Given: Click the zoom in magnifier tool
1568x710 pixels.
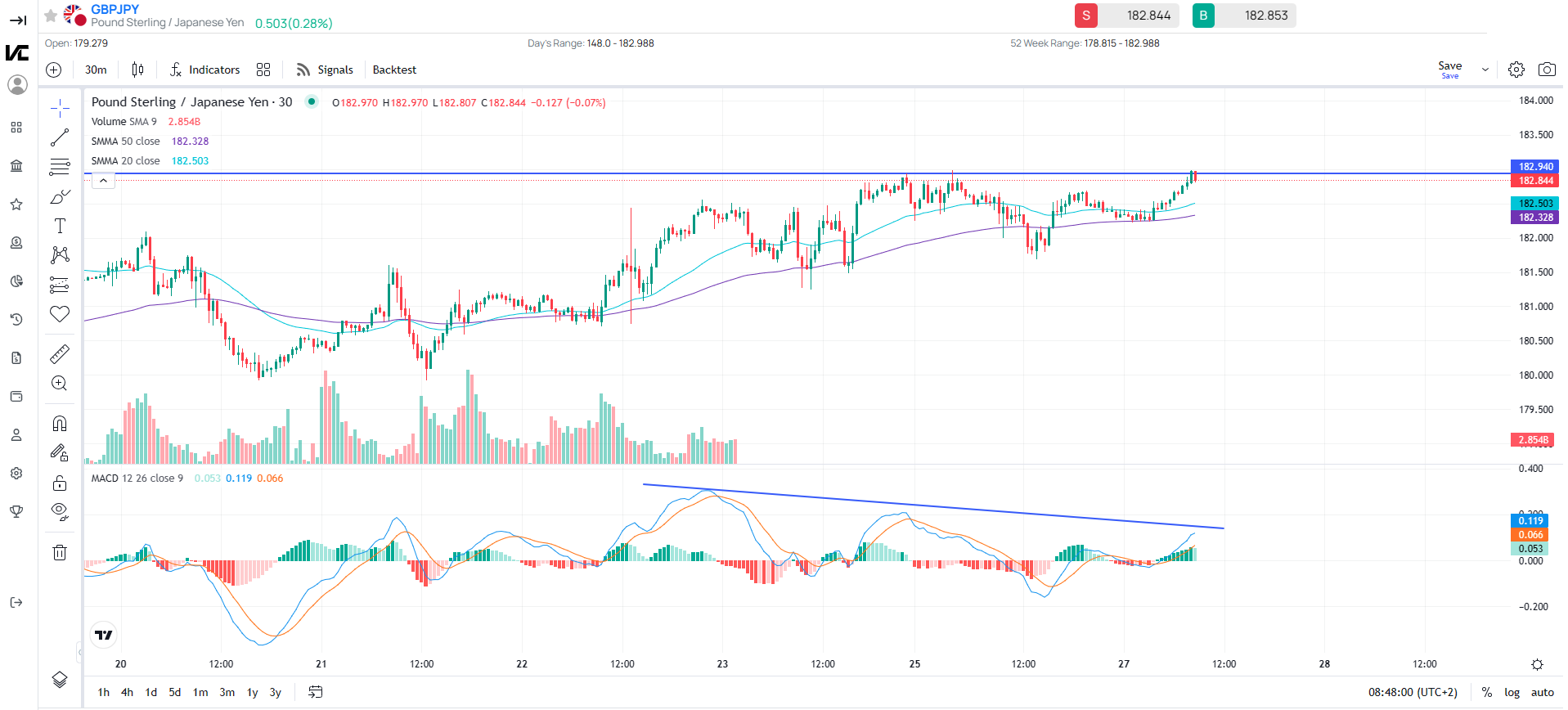Looking at the screenshot, I should coord(60,384).
